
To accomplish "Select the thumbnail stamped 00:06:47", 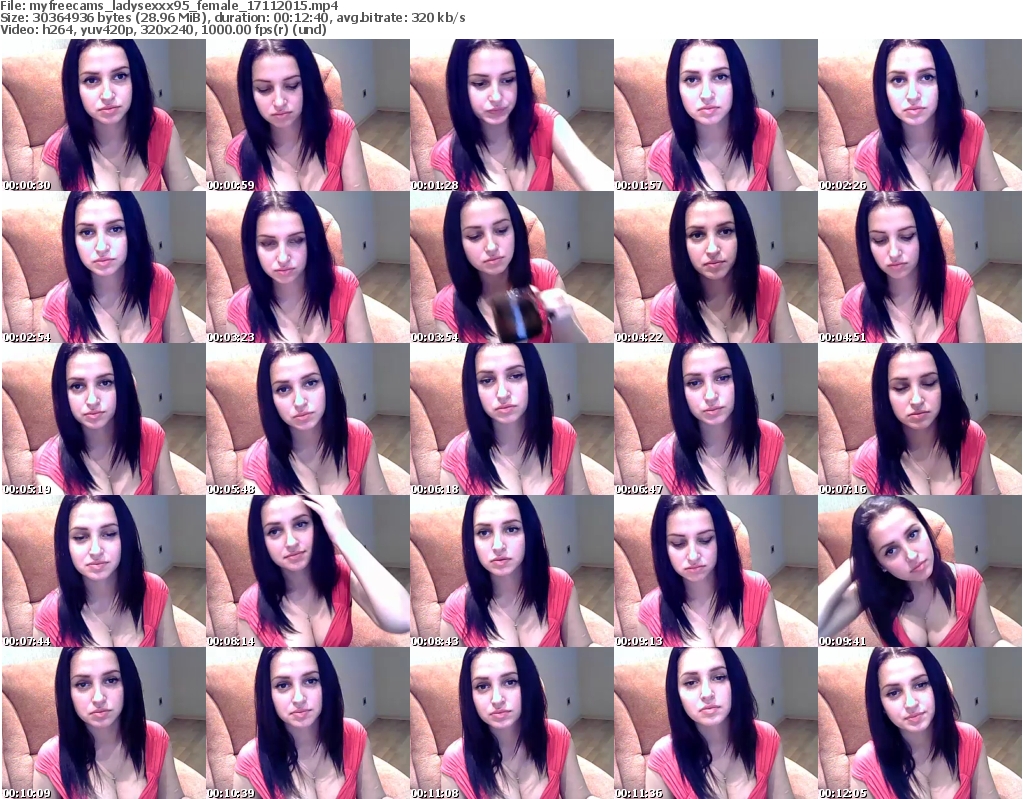I will 716,419.
